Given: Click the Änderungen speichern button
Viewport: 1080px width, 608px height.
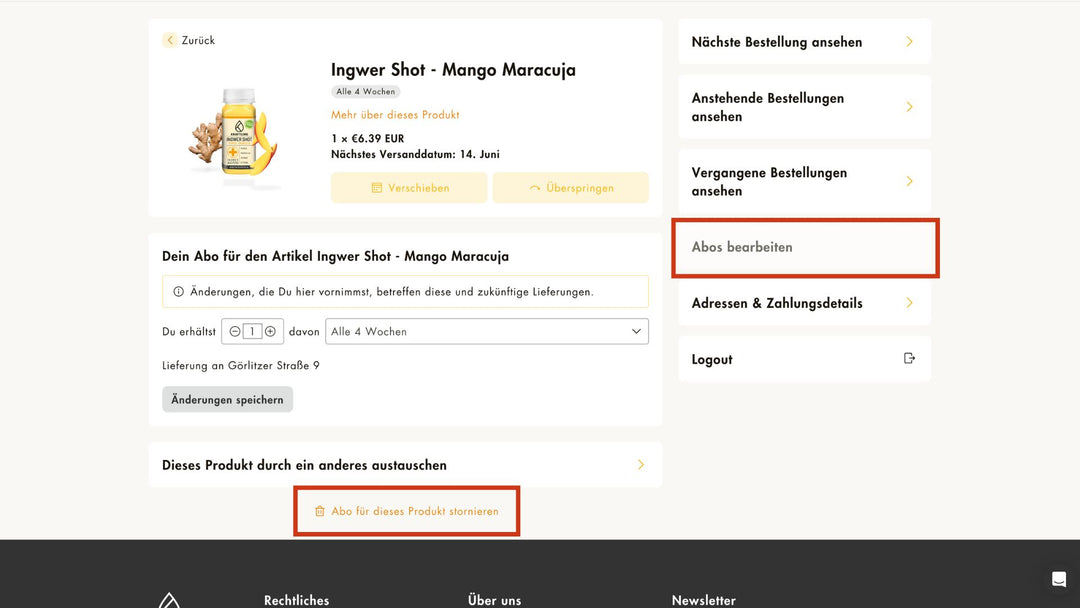Looking at the screenshot, I should [x=227, y=399].
